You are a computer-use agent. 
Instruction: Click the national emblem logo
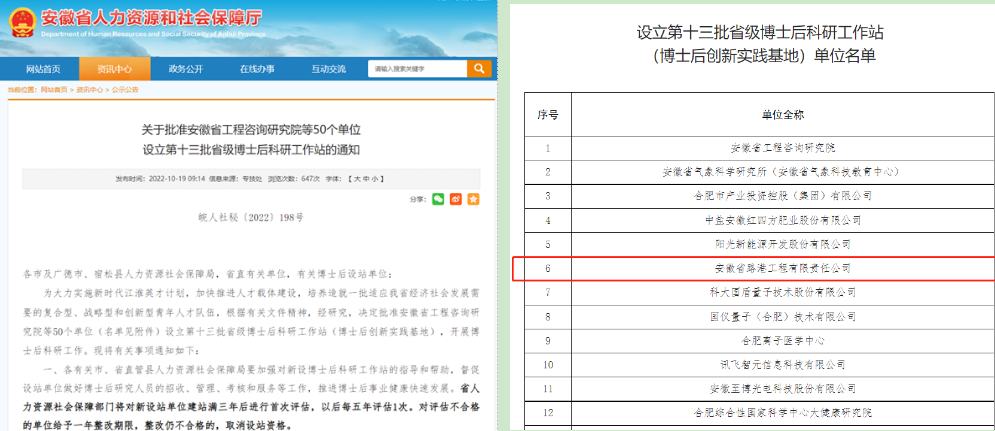pyautogui.click(x=20, y=24)
